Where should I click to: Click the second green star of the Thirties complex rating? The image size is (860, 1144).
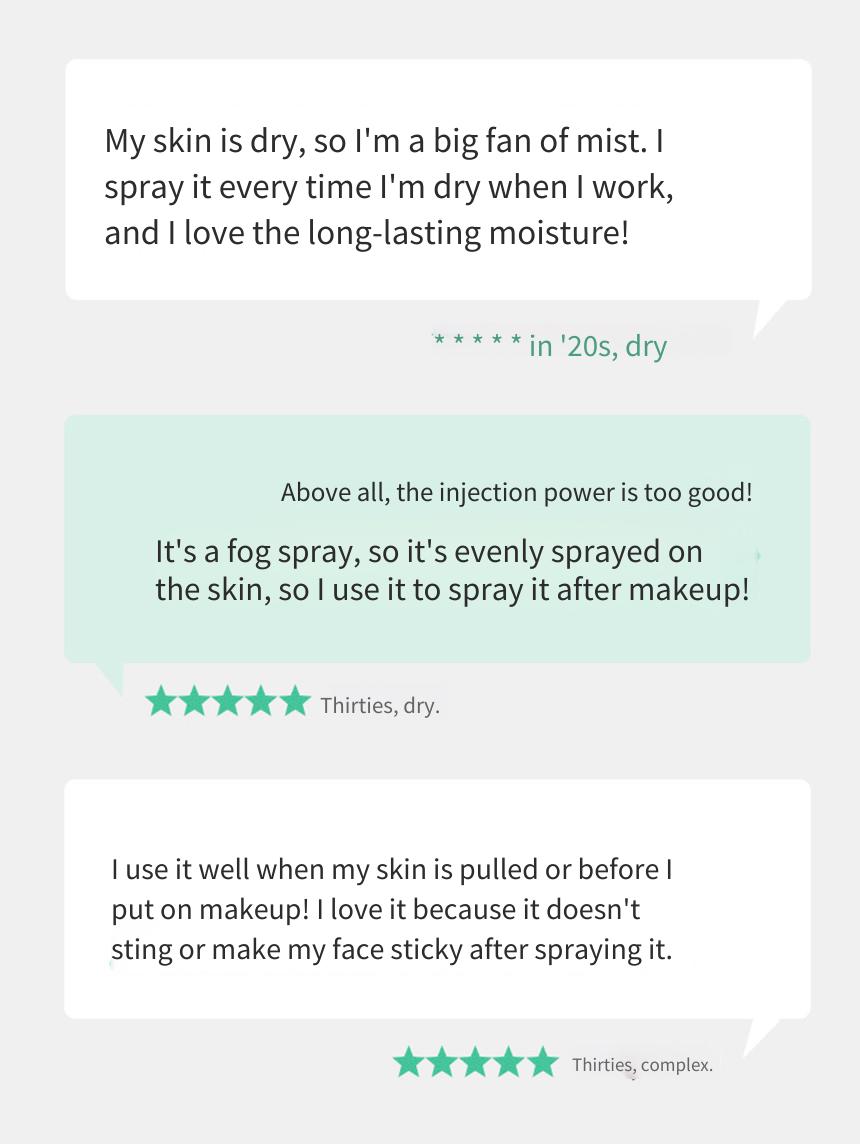click(443, 1062)
